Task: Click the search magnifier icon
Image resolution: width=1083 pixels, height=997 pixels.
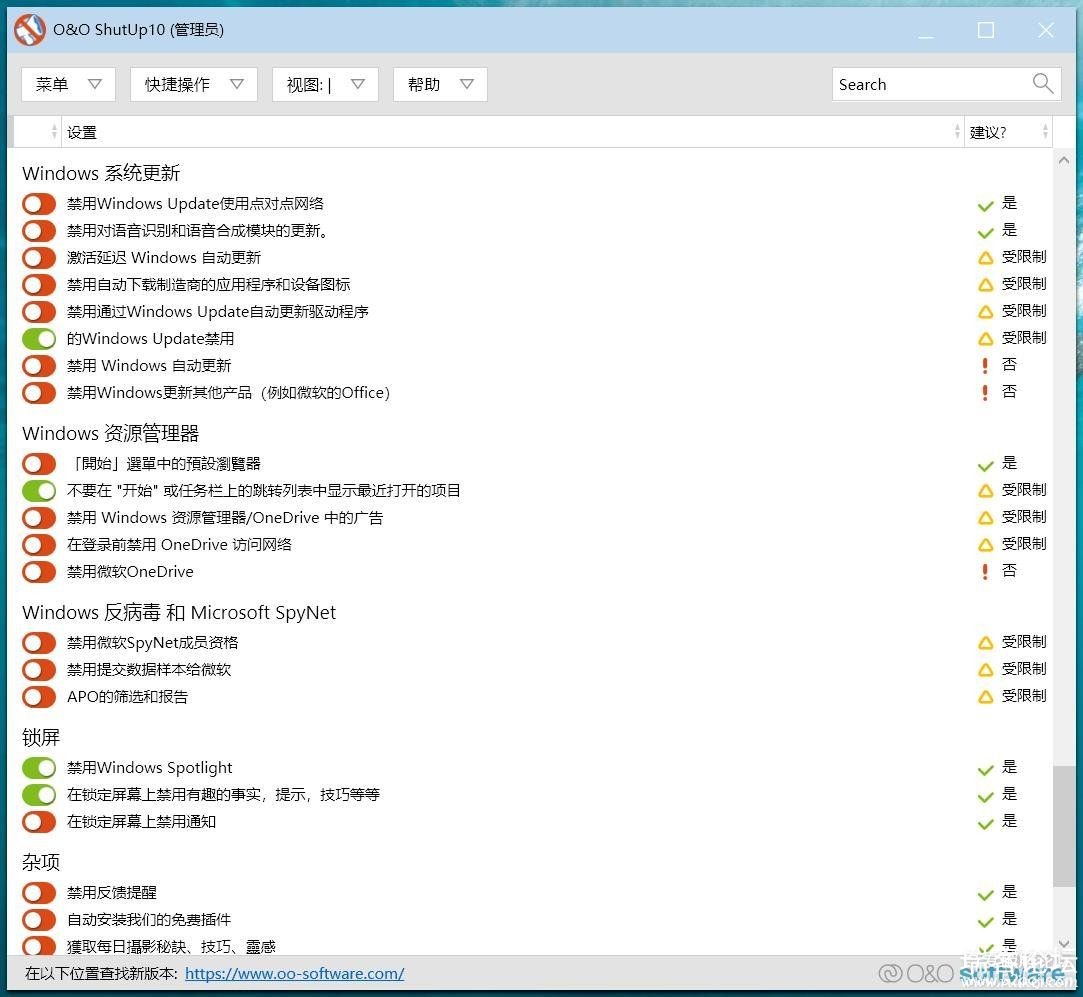Action: point(1042,84)
